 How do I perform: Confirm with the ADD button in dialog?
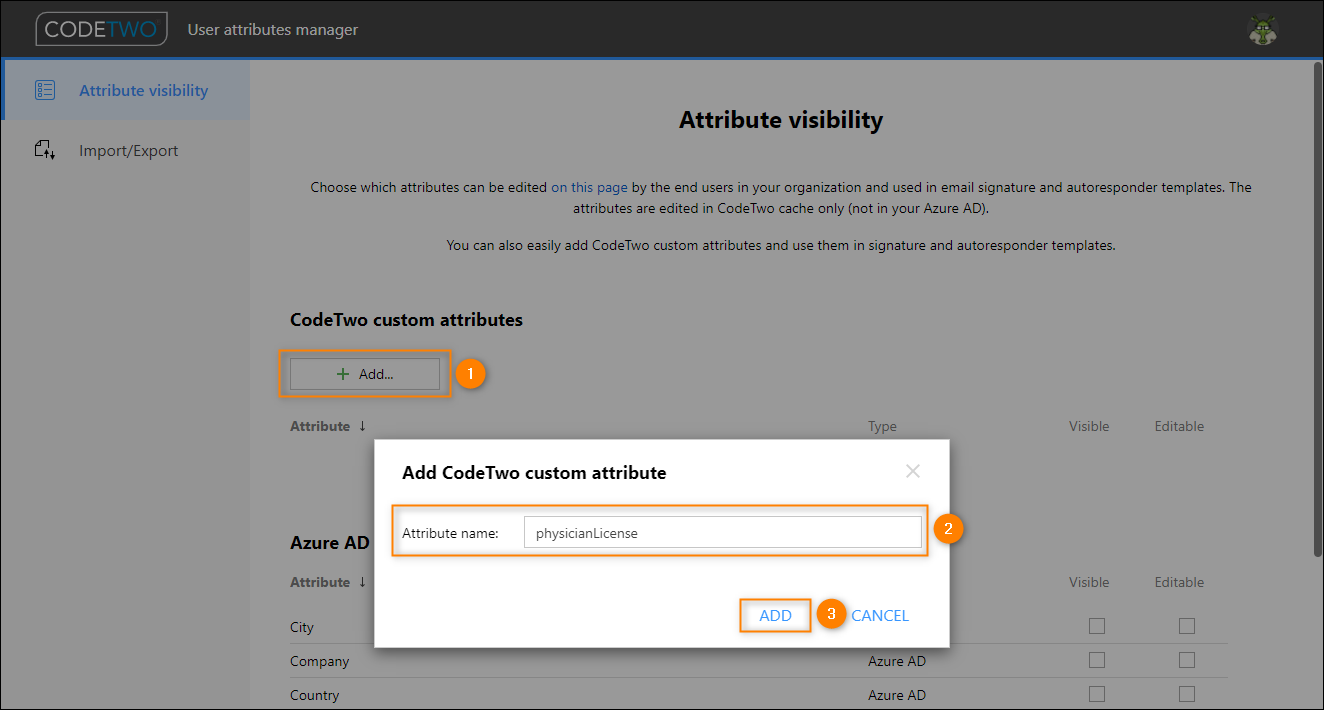[775, 616]
